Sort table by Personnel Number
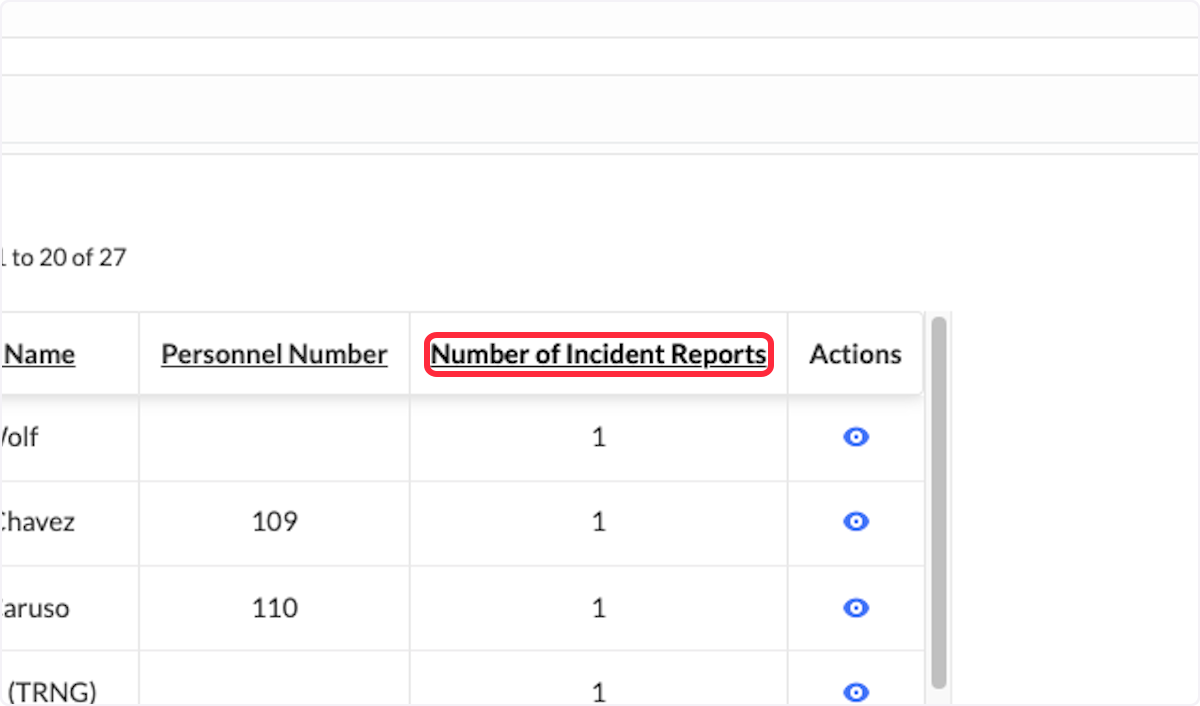This screenshot has height=706, width=1200. (274, 354)
